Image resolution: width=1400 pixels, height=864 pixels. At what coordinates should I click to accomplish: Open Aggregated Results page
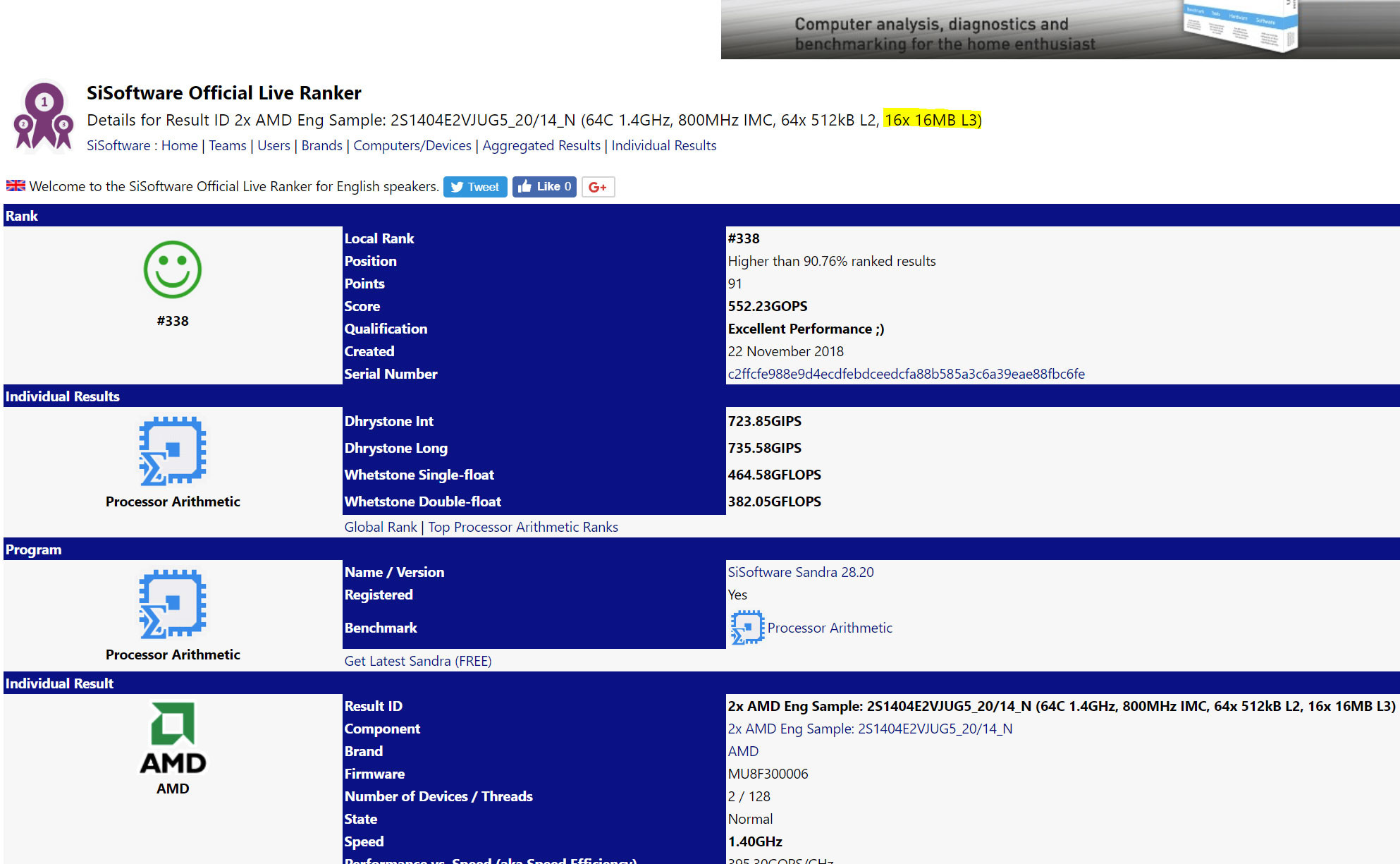tap(541, 145)
